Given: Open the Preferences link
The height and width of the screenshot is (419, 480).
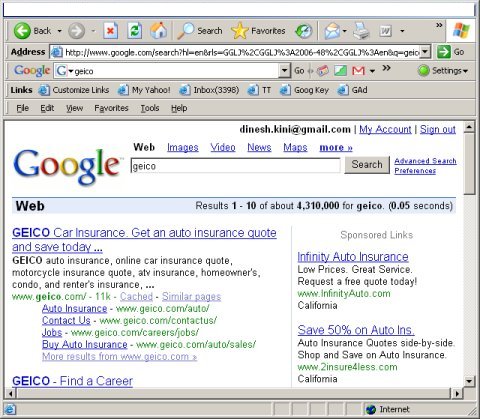Looking at the screenshot, I should [x=415, y=171].
